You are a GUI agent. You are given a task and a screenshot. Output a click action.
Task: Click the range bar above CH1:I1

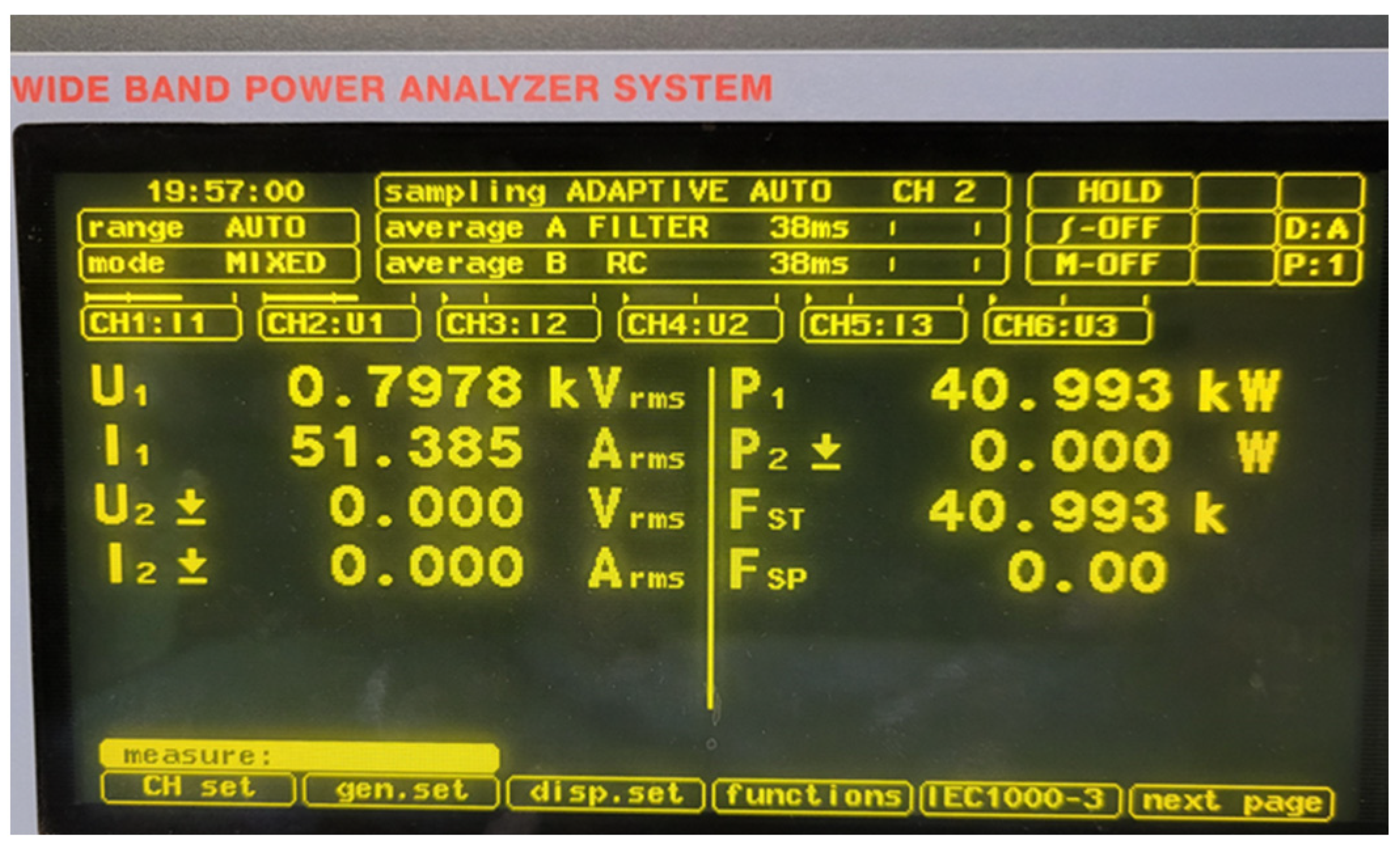tap(160, 299)
